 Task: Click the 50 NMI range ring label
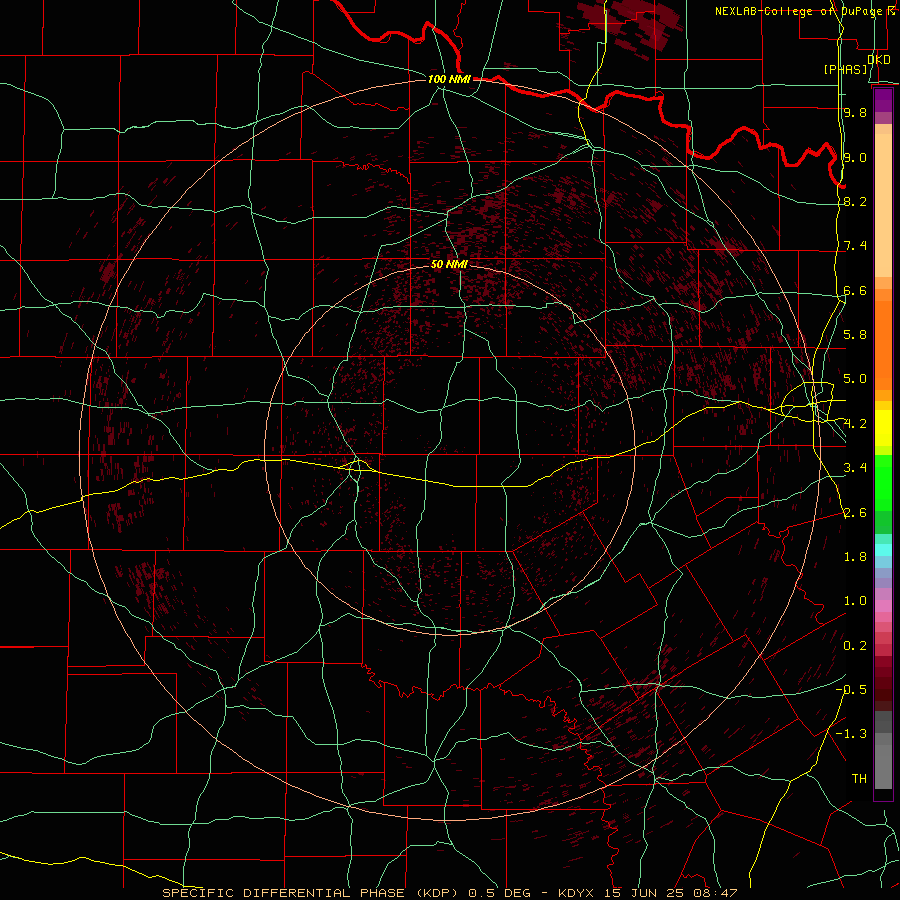tap(449, 264)
